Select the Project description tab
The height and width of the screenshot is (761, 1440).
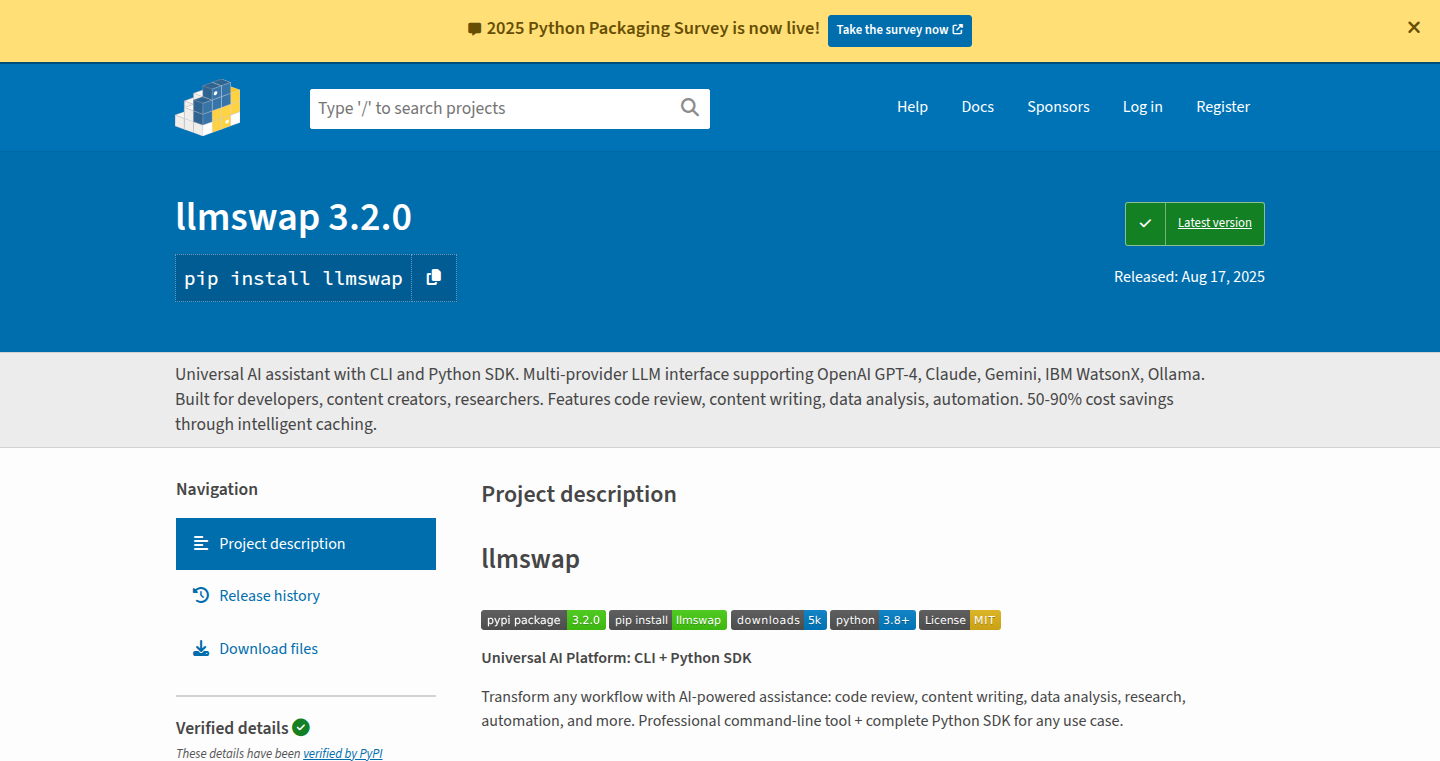click(x=306, y=544)
